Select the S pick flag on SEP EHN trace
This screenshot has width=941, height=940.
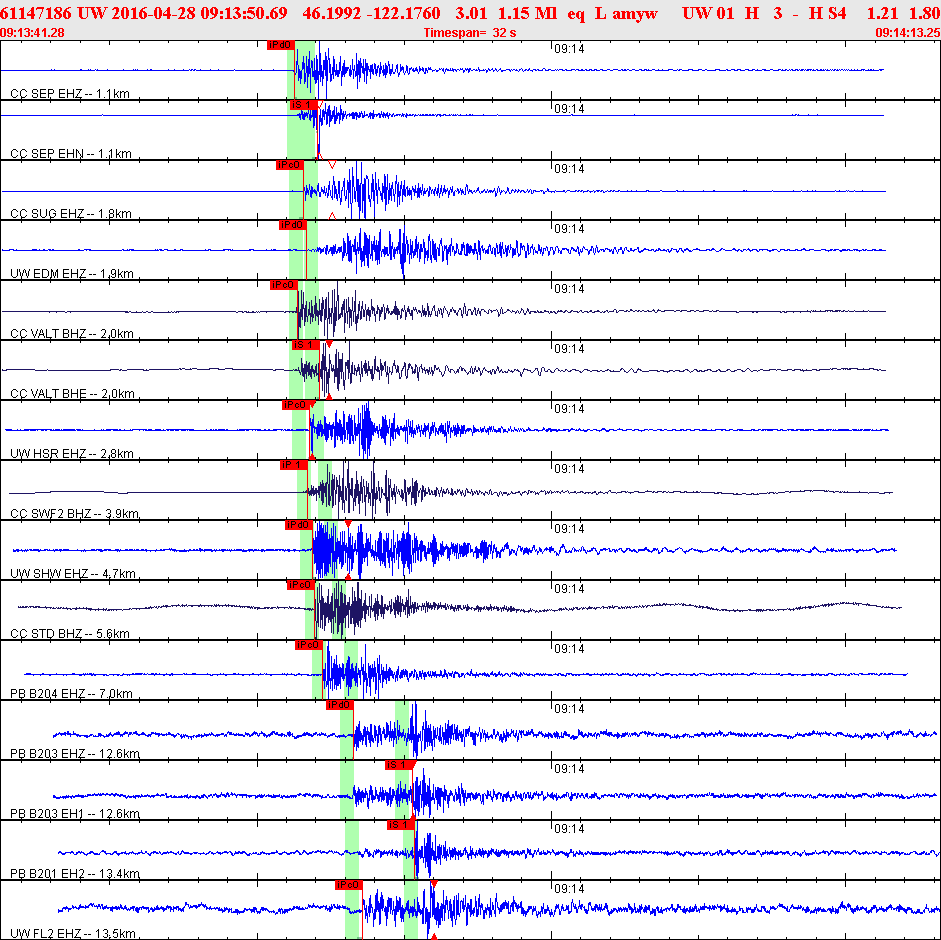click(x=303, y=105)
